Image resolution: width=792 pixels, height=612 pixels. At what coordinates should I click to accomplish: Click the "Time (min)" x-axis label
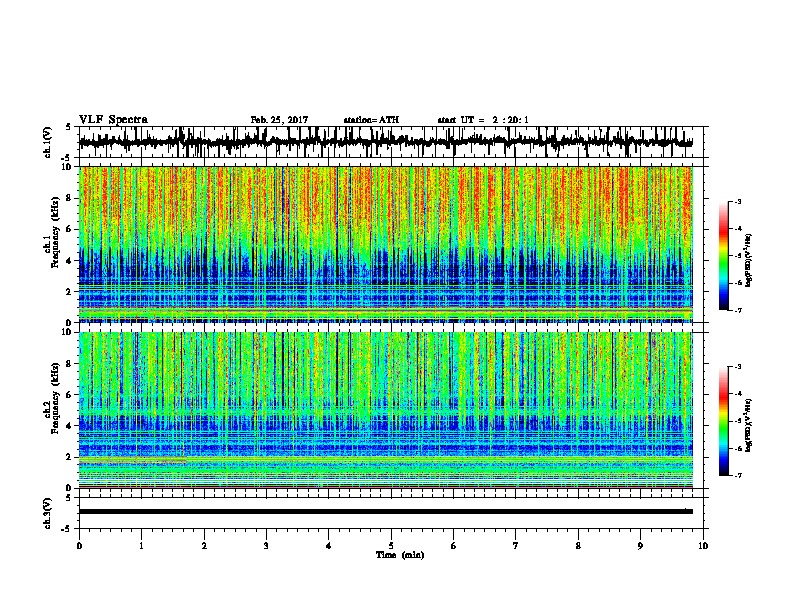point(400,555)
